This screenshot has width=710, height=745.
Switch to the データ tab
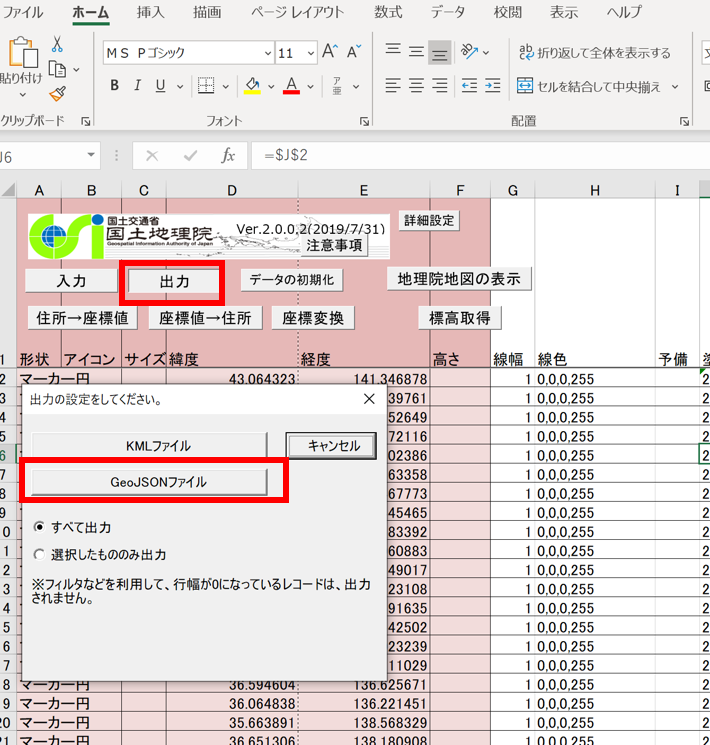coord(448,12)
